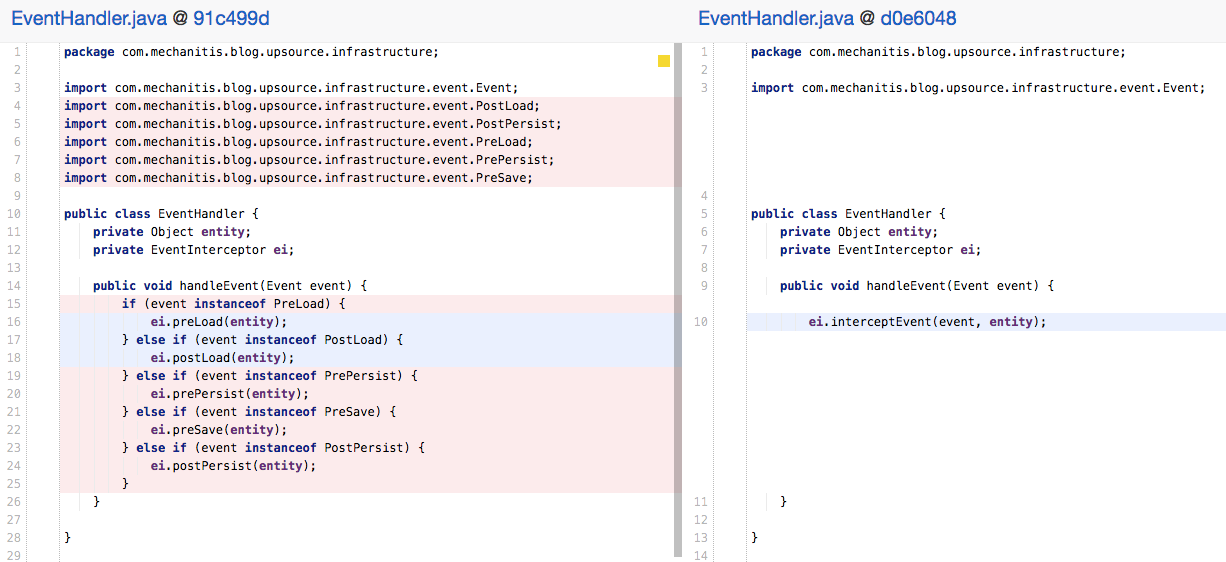Select the removed import PrePersist line
This screenshot has height=562, width=1226.
[x=309, y=160]
